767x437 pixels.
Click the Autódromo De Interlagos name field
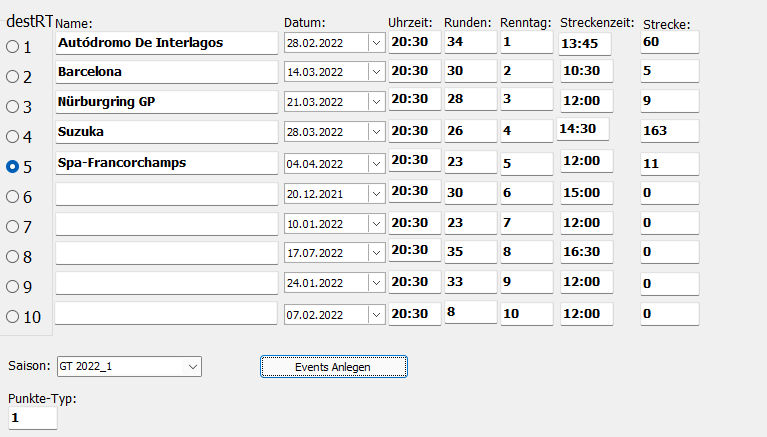[166, 43]
